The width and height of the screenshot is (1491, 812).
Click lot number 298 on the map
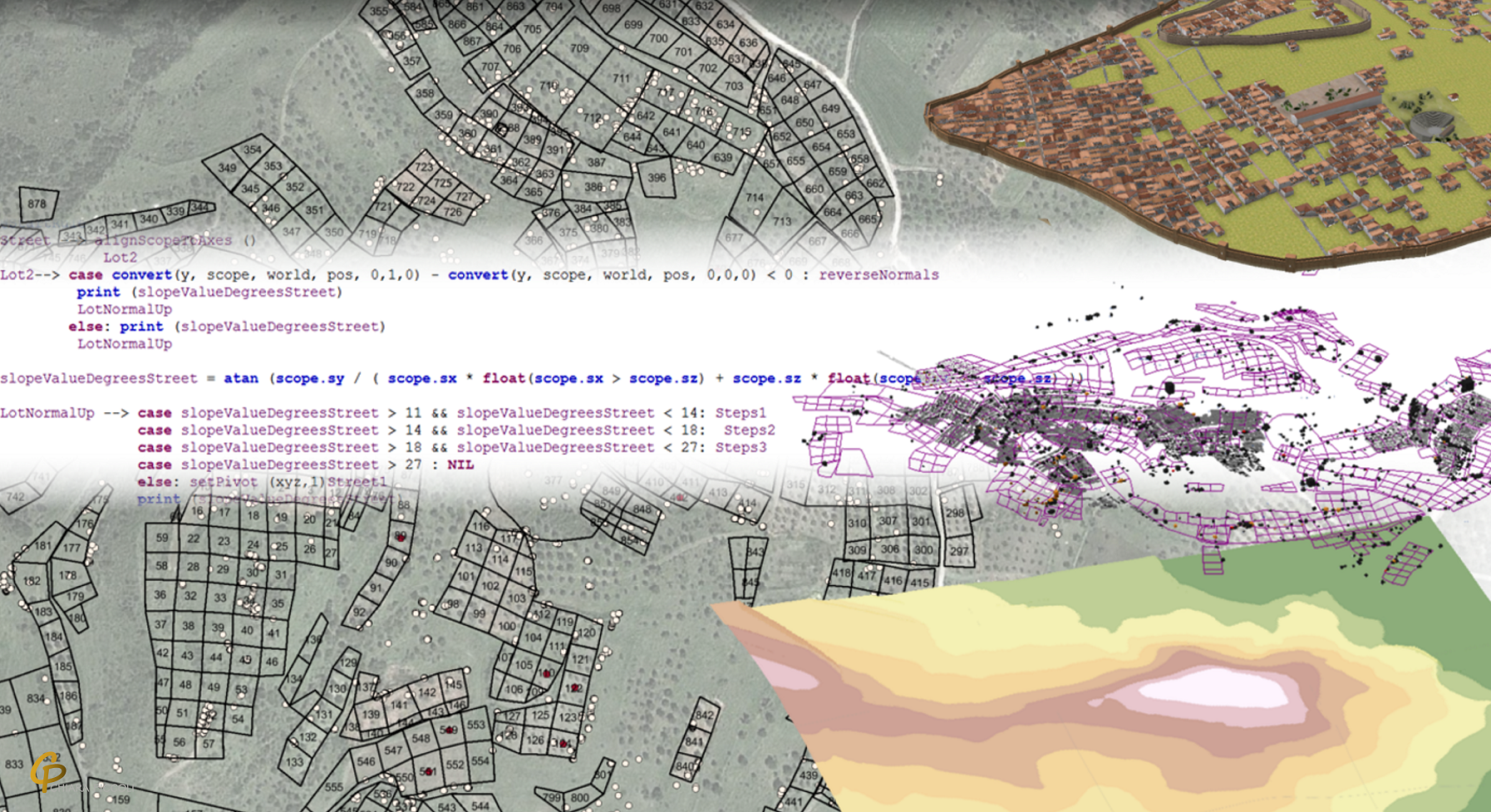click(x=955, y=513)
